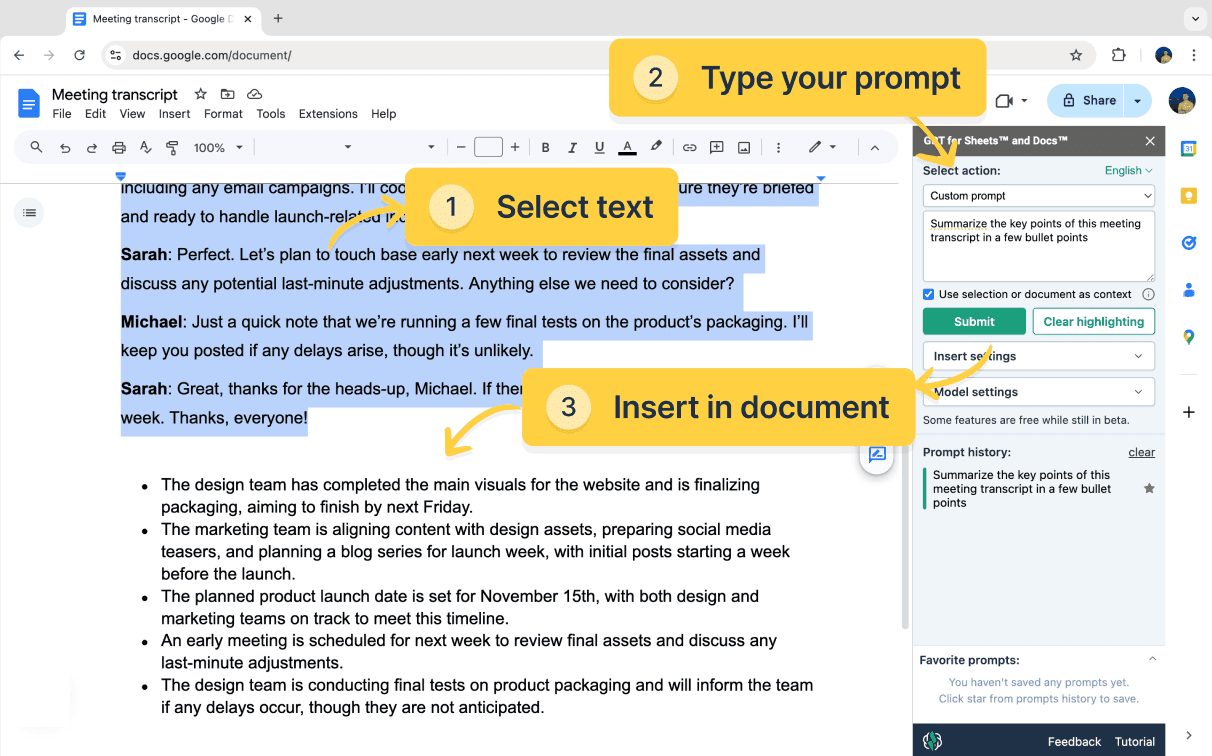This screenshot has width=1212, height=756.
Task: Insert an image into the document
Action: 743,147
